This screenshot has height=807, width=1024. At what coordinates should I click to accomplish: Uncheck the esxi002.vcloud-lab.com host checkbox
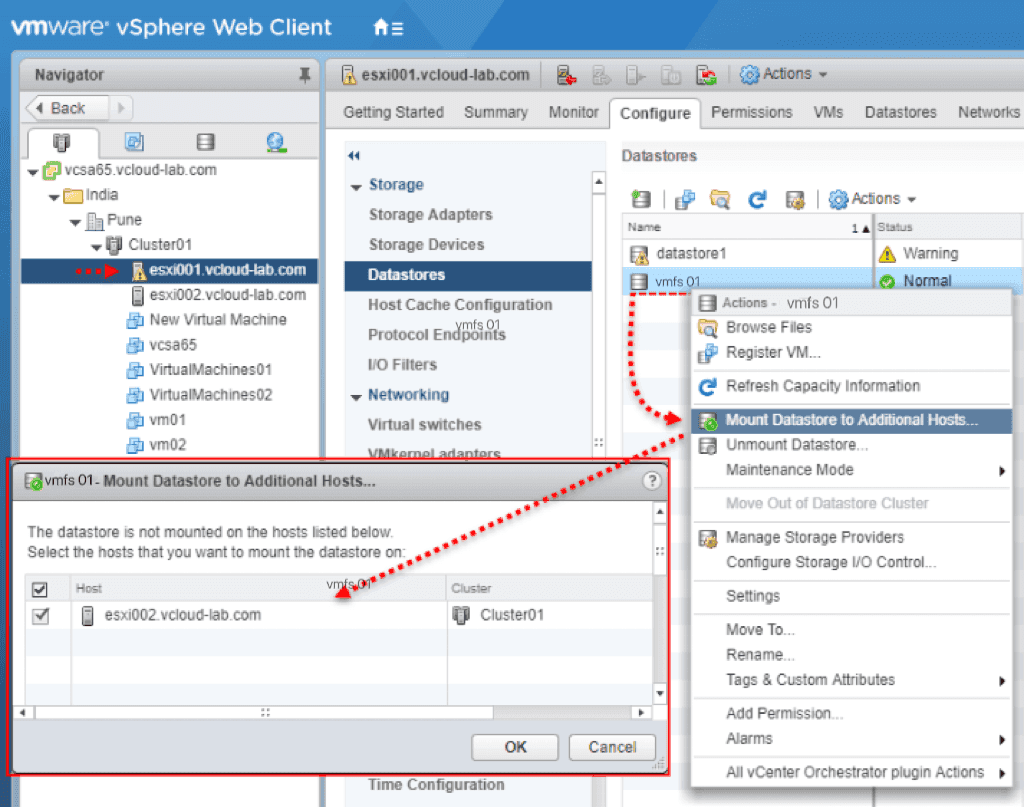pos(40,616)
